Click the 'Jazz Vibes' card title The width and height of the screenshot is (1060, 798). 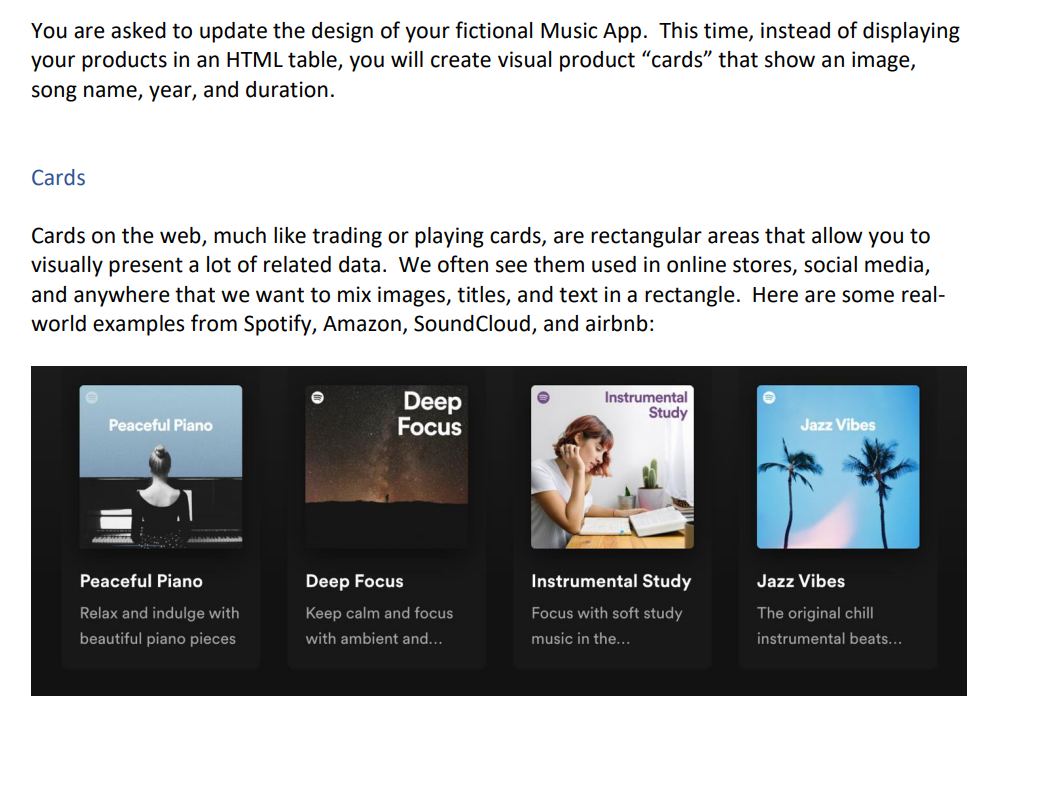point(800,581)
